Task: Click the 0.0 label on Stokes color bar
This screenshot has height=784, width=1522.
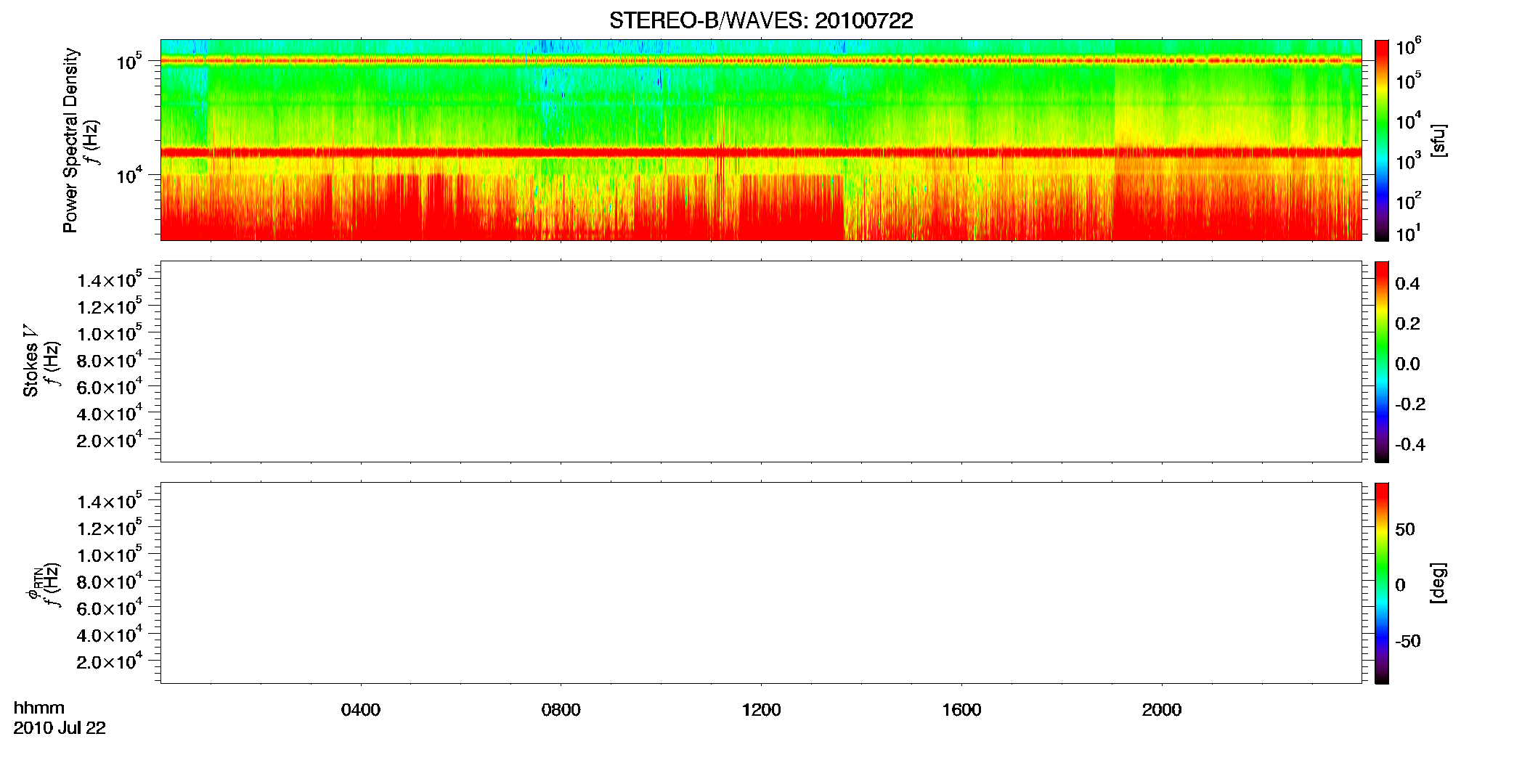Action: coord(1407,364)
